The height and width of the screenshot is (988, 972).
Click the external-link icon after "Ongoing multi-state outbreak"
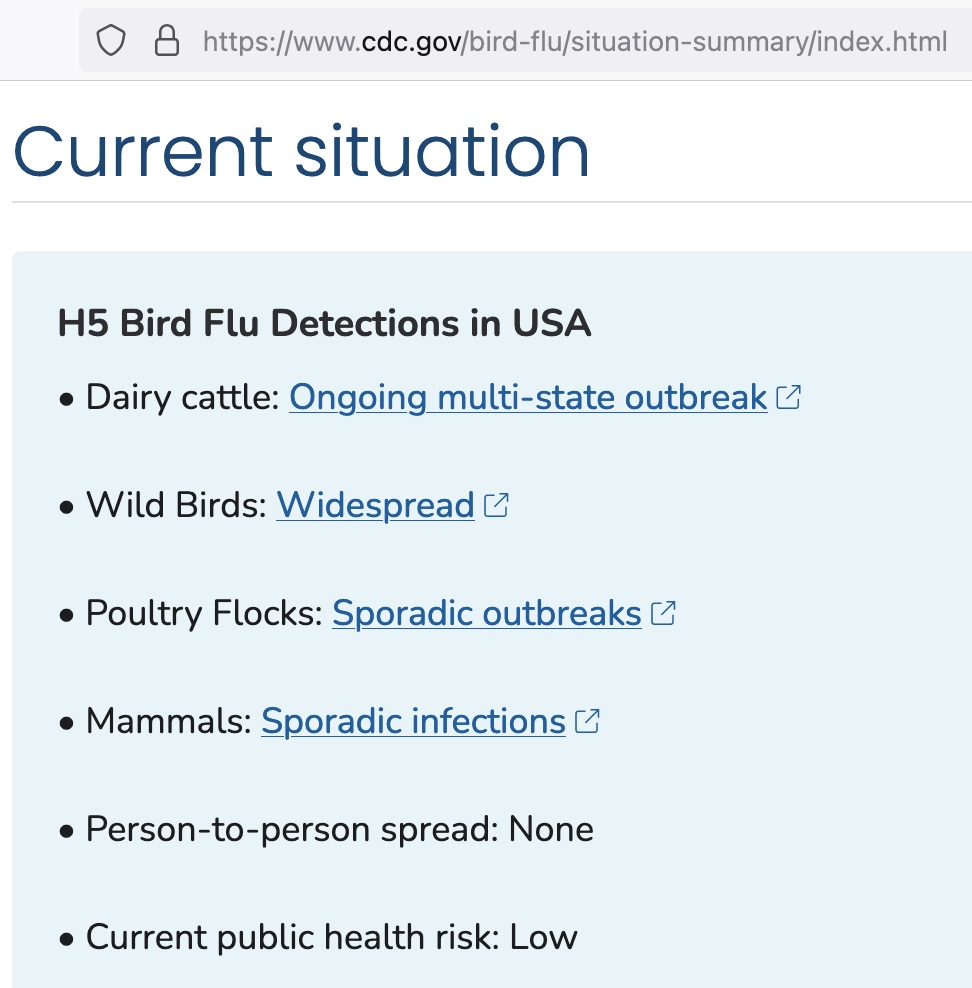click(x=789, y=398)
